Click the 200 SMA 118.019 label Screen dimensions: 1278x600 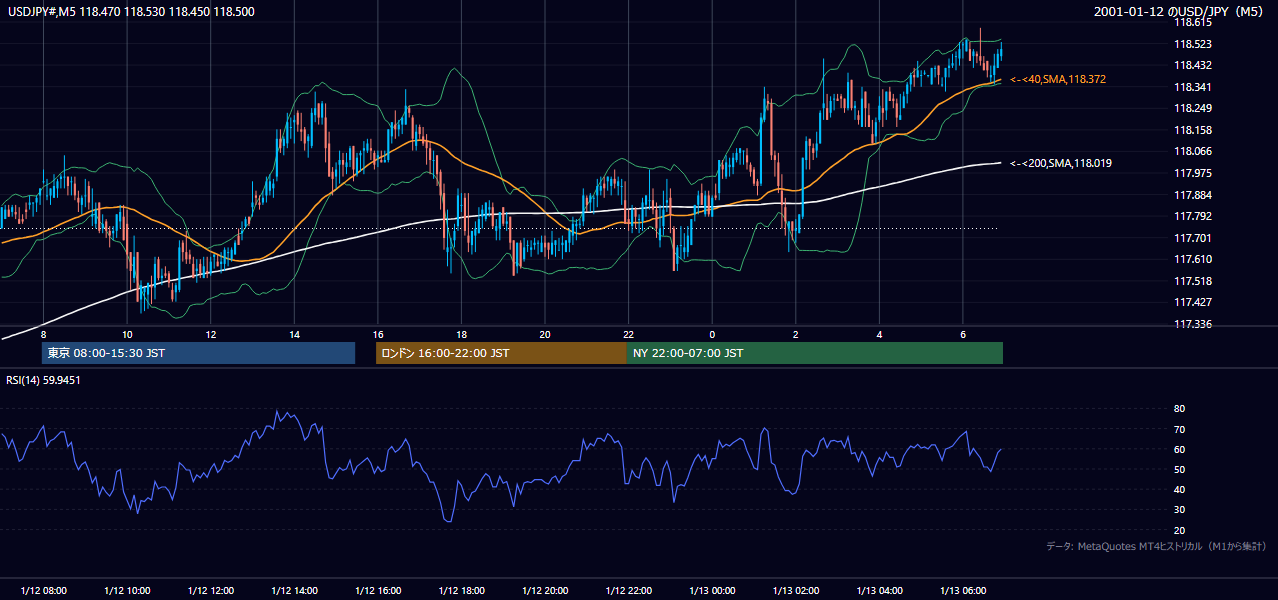[1061, 163]
